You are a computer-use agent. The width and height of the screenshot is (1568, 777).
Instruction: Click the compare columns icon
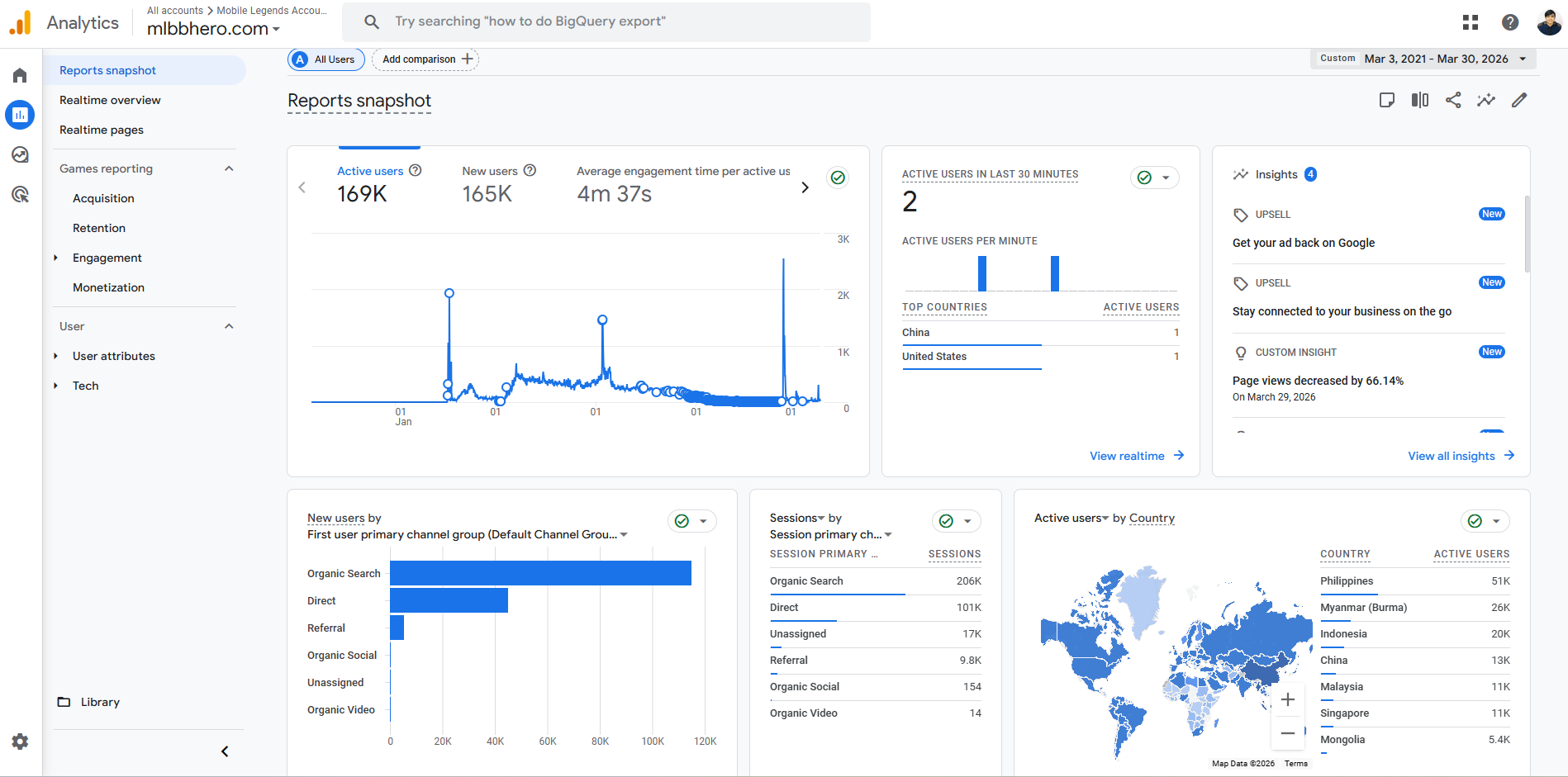[1420, 100]
